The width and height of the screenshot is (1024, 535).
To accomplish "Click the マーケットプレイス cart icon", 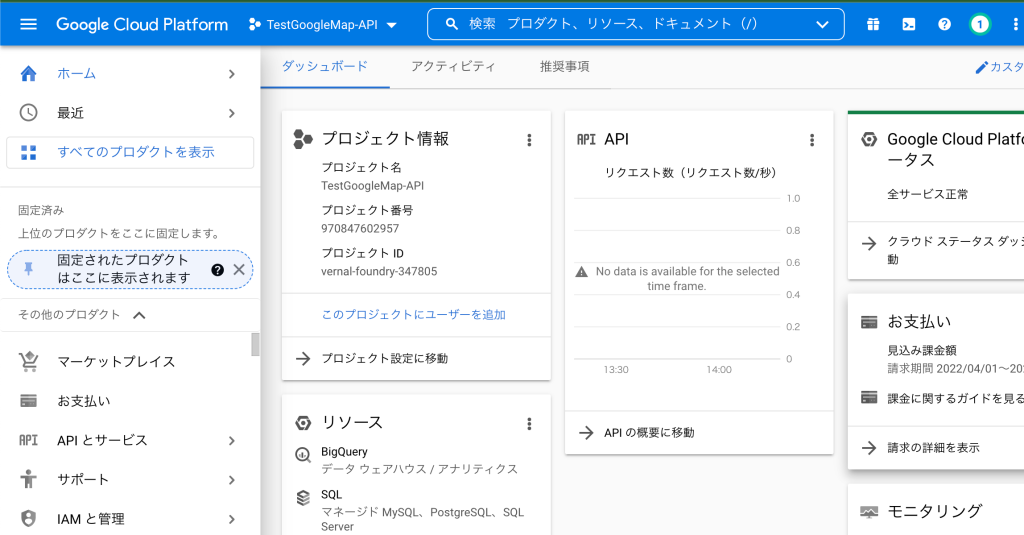I will (28, 361).
